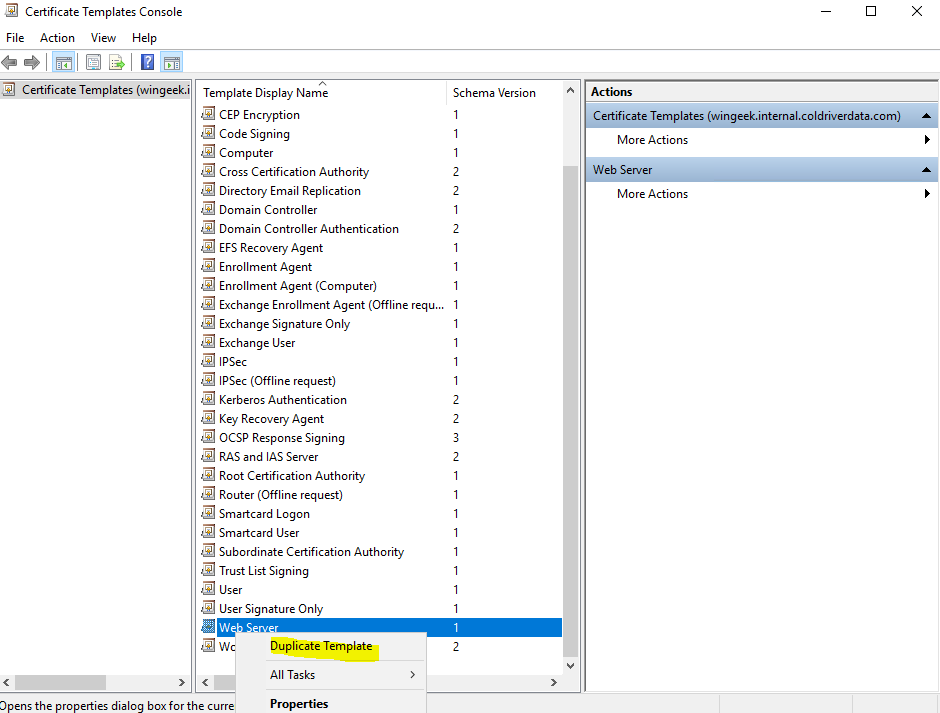Choose Duplicate Template from context menu
Viewport: 940px width, 713px height.
coord(321,646)
